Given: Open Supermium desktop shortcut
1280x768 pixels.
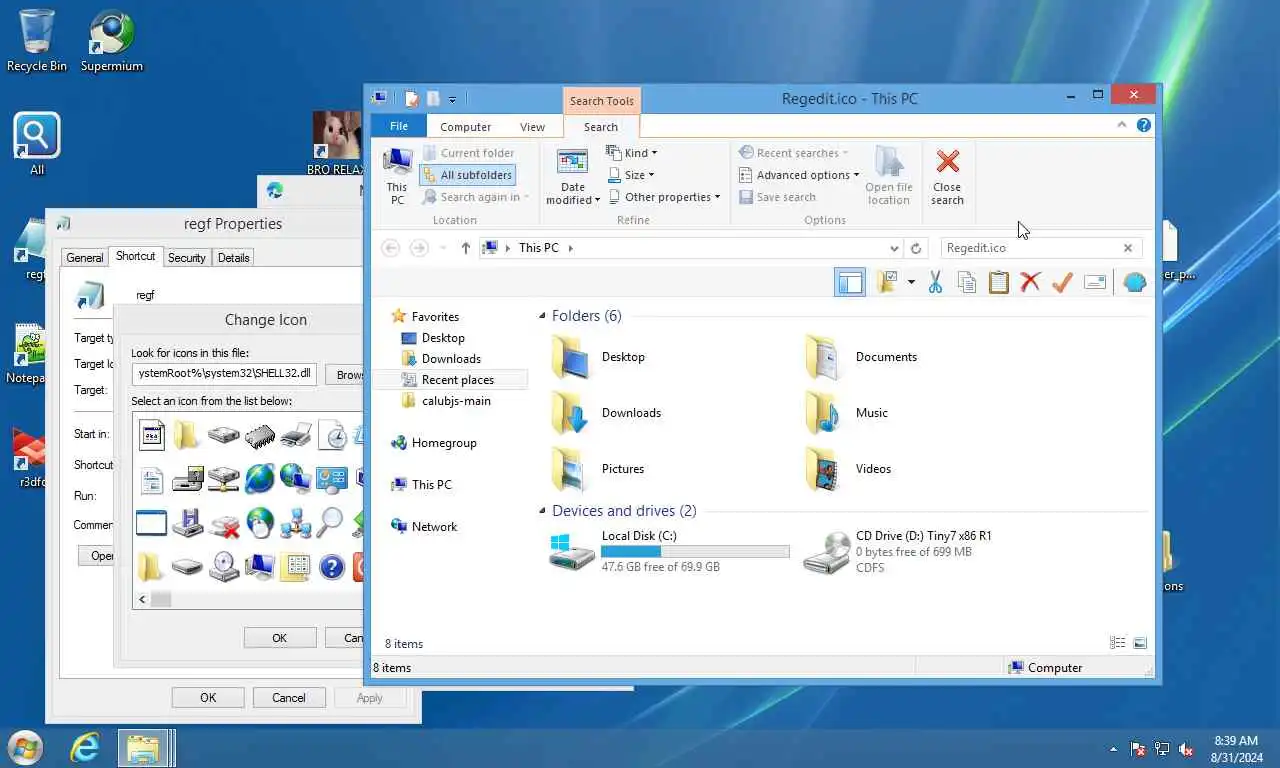Looking at the screenshot, I should tap(111, 40).
